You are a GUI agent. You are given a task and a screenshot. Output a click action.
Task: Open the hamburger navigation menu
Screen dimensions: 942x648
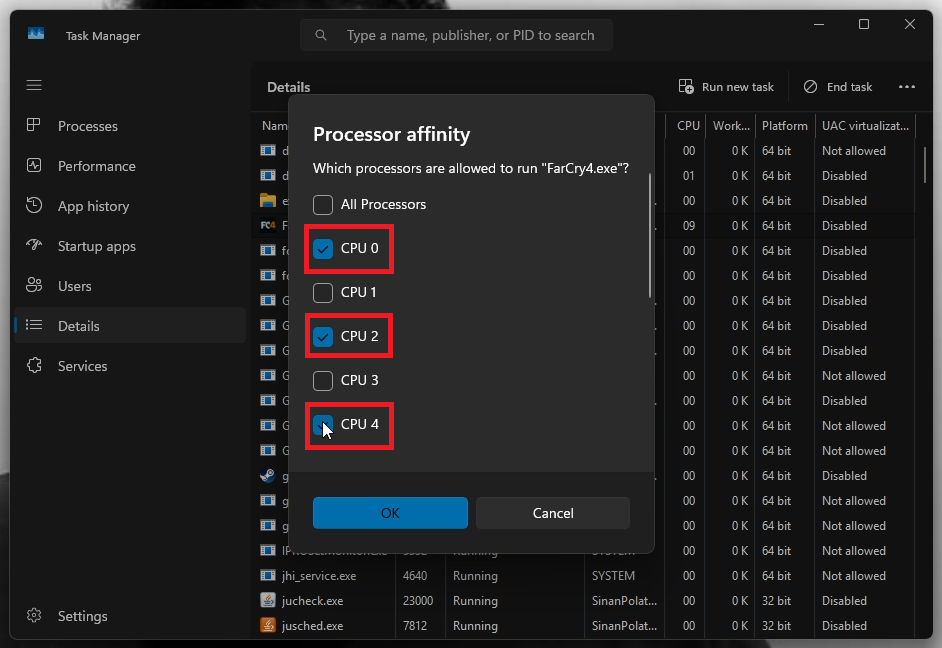[34, 85]
